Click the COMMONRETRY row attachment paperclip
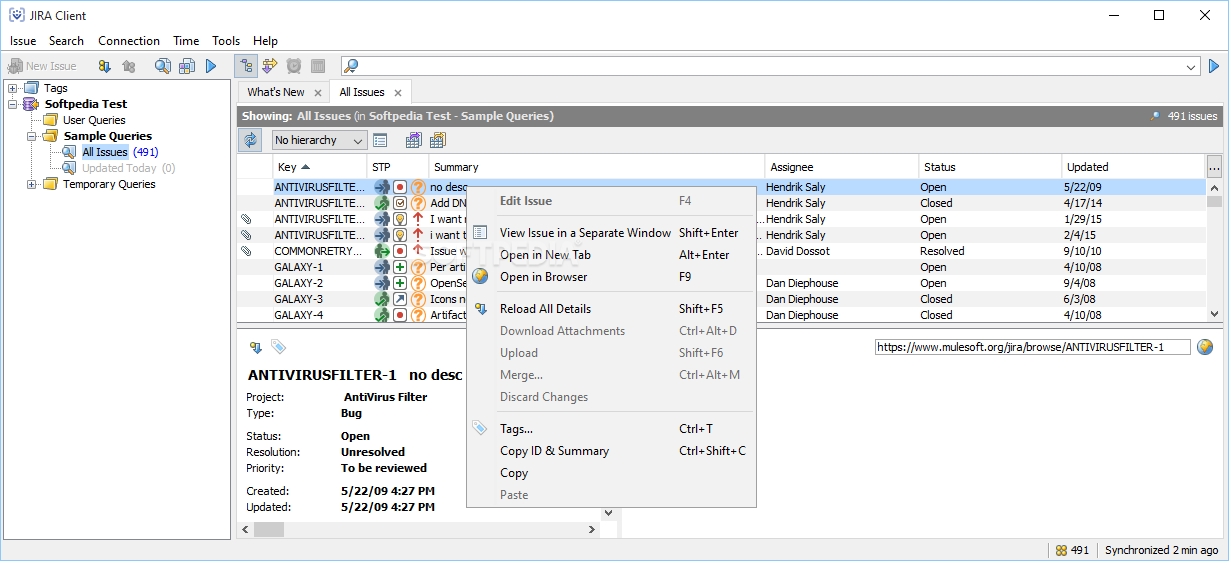The image size is (1229, 561). [246, 251]
